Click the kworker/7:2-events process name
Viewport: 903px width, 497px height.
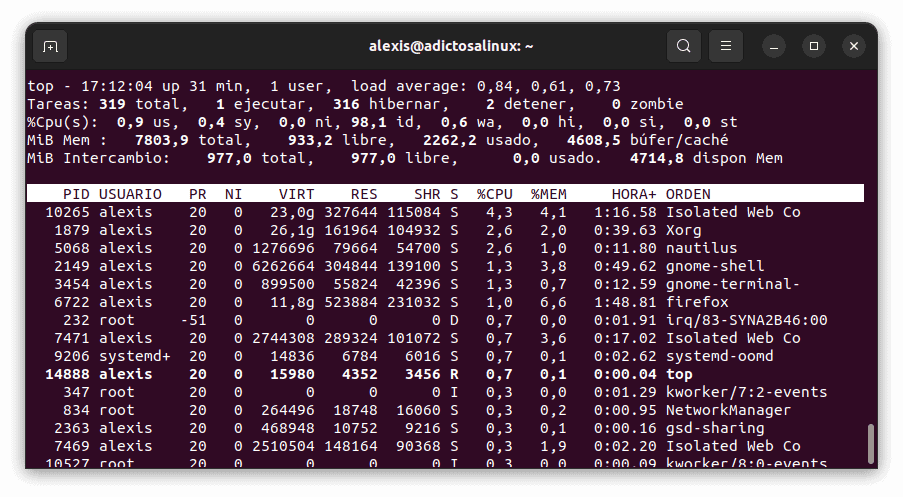click(746, 392)
